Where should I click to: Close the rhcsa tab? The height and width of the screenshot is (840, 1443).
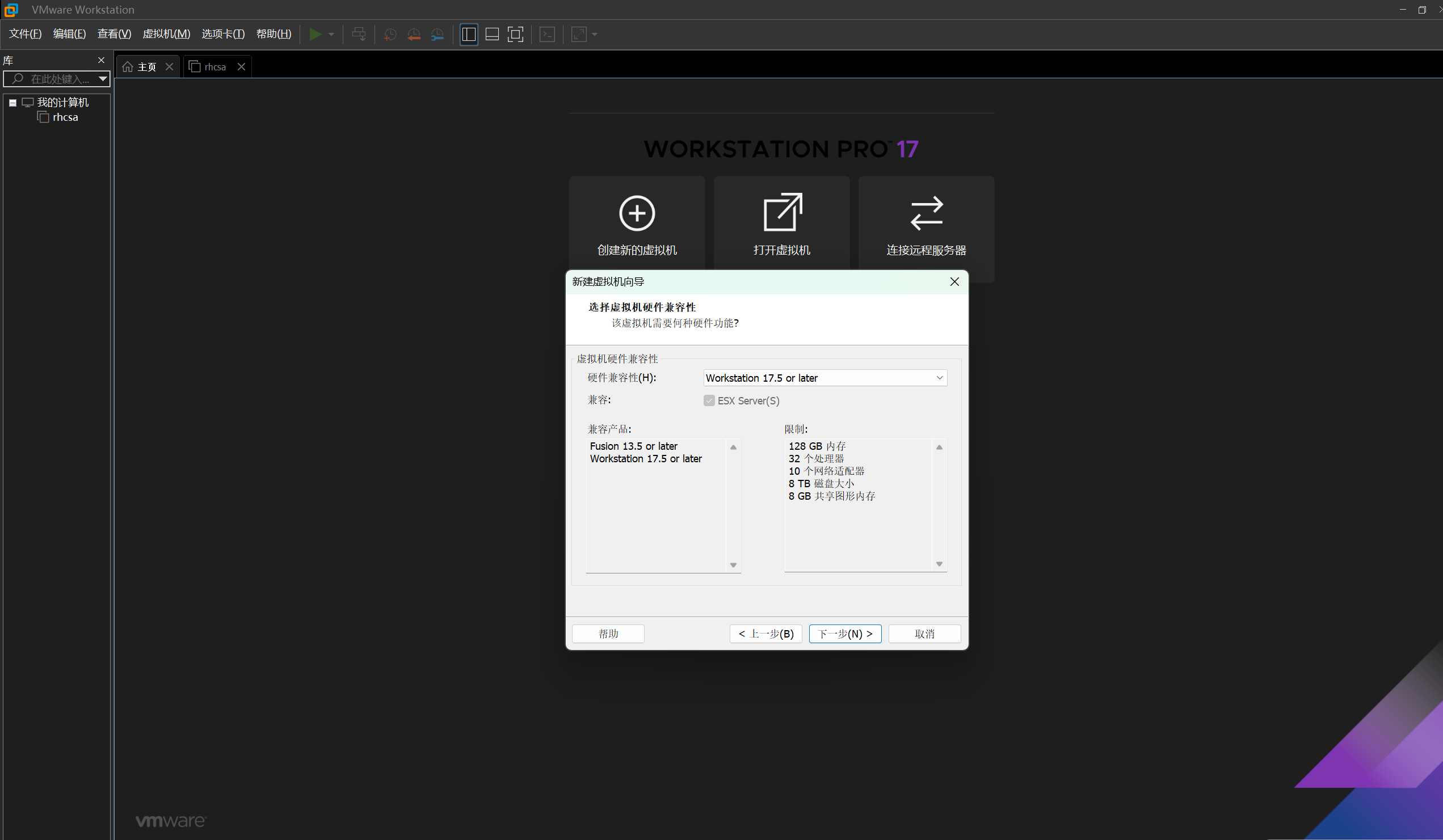pyautogui.click(x=242, y=67)
